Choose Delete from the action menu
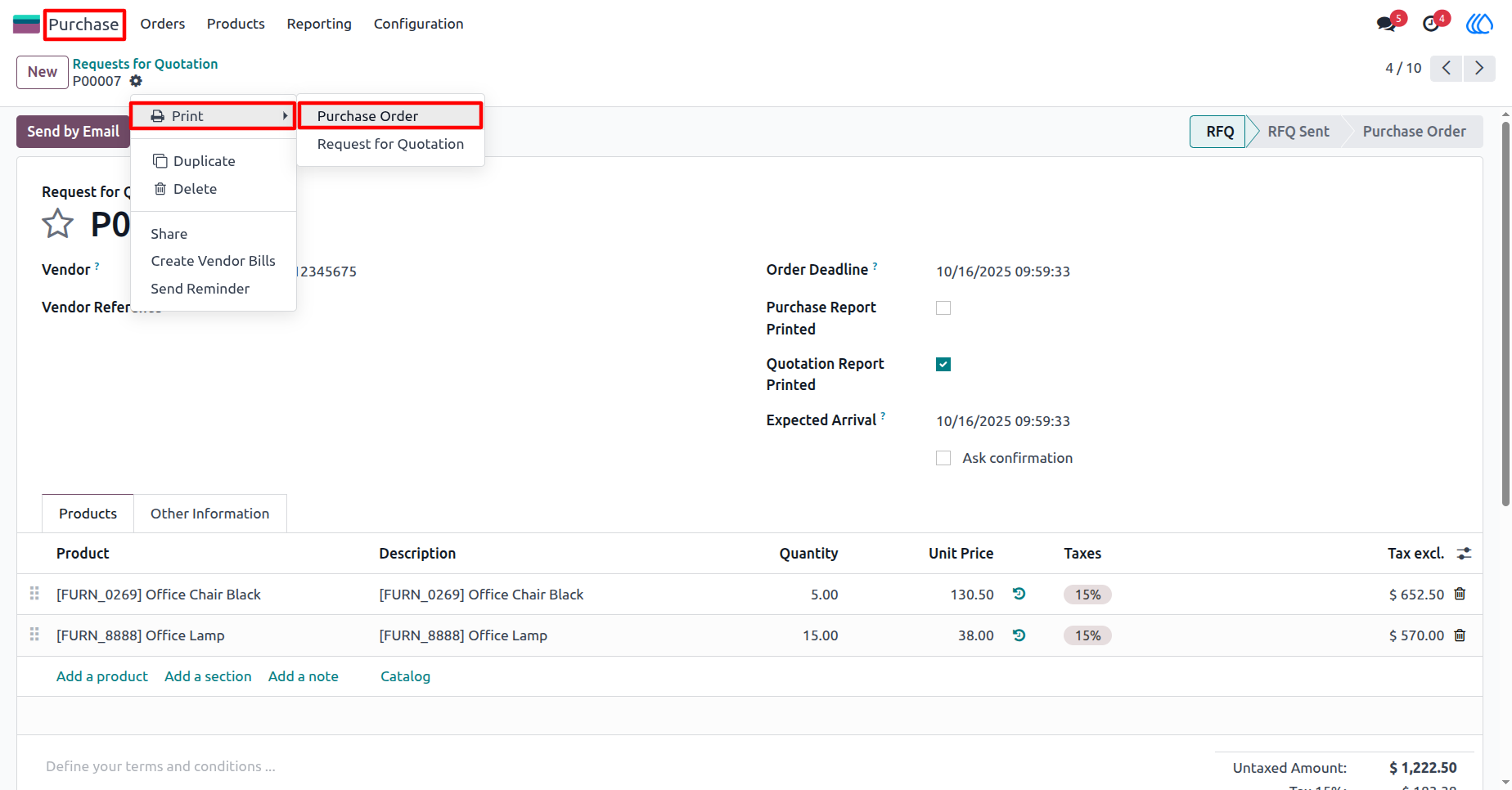Screen dimensions: 1512x790 click(x=213, y=189)
